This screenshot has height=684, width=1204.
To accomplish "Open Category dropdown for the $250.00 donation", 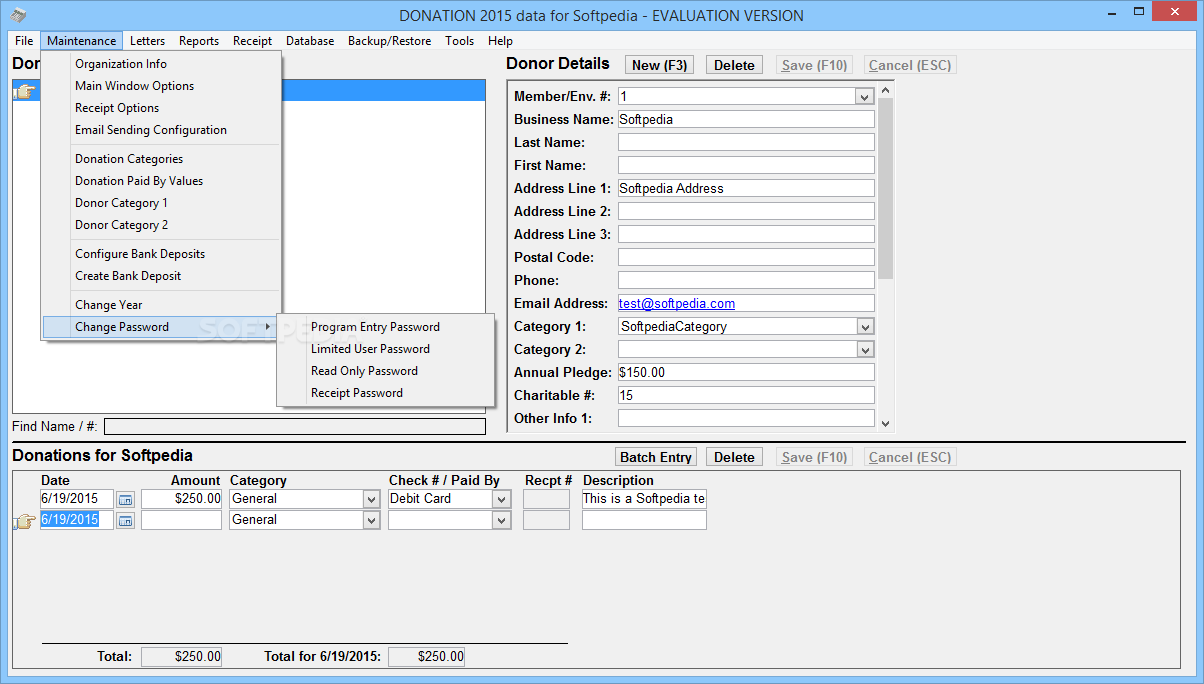I will [371, 499].
